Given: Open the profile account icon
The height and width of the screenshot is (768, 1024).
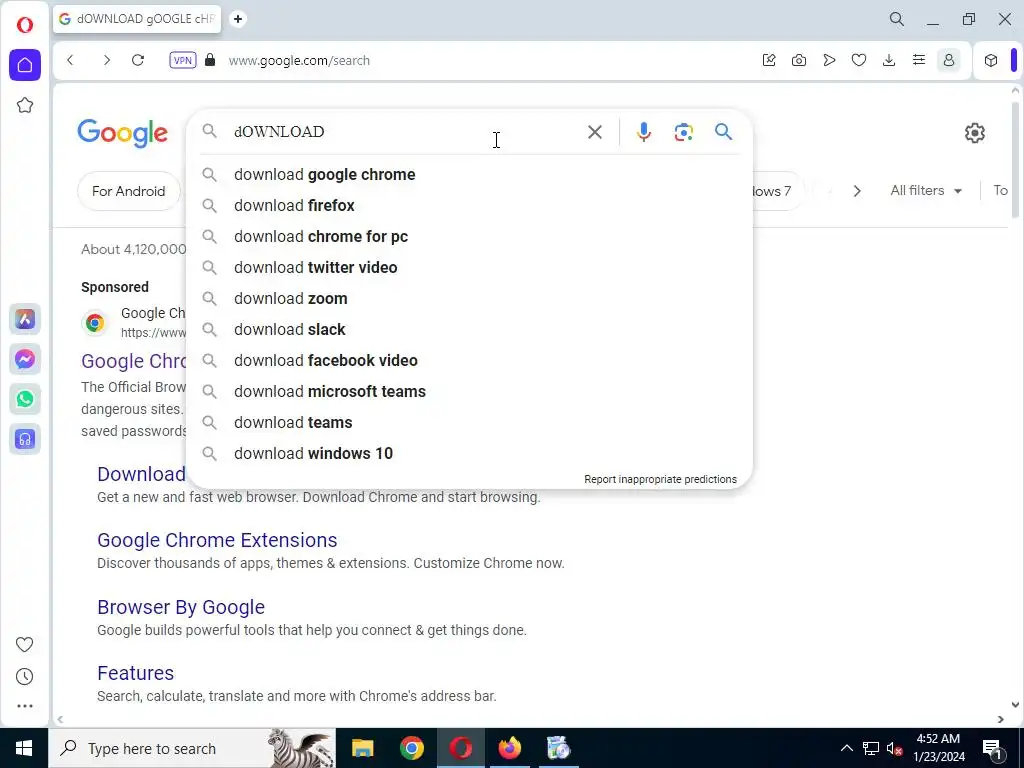Looking at the screenshot, I should tap(949, 60).
